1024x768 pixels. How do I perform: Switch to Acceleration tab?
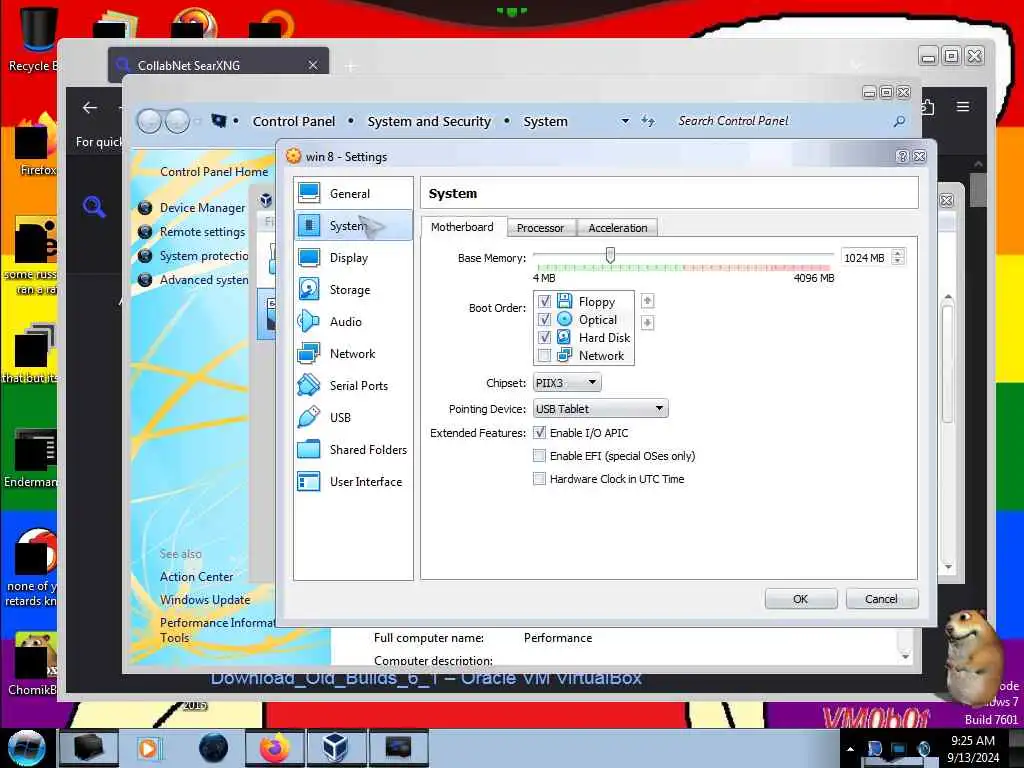pyautogui.click(x=617, y=228)
